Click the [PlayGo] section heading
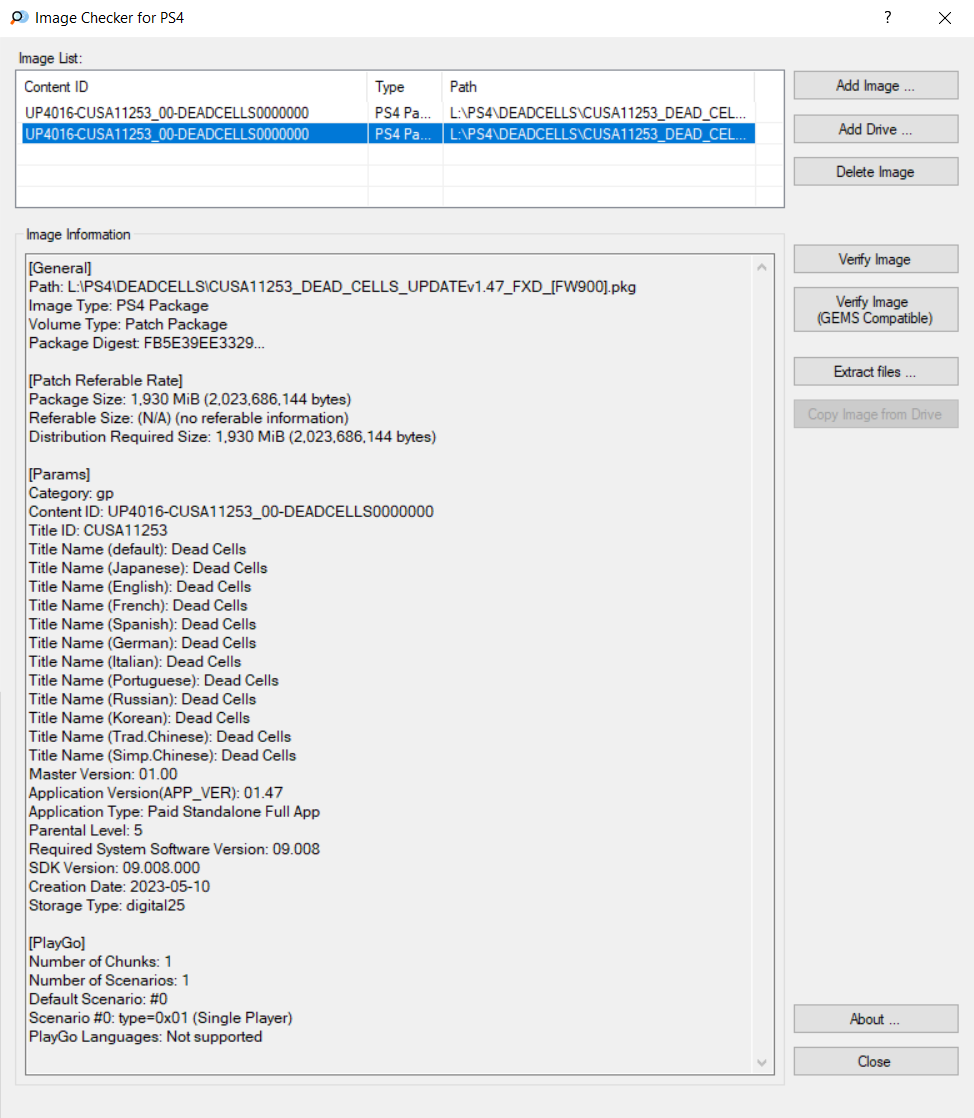 coord(56,943)
